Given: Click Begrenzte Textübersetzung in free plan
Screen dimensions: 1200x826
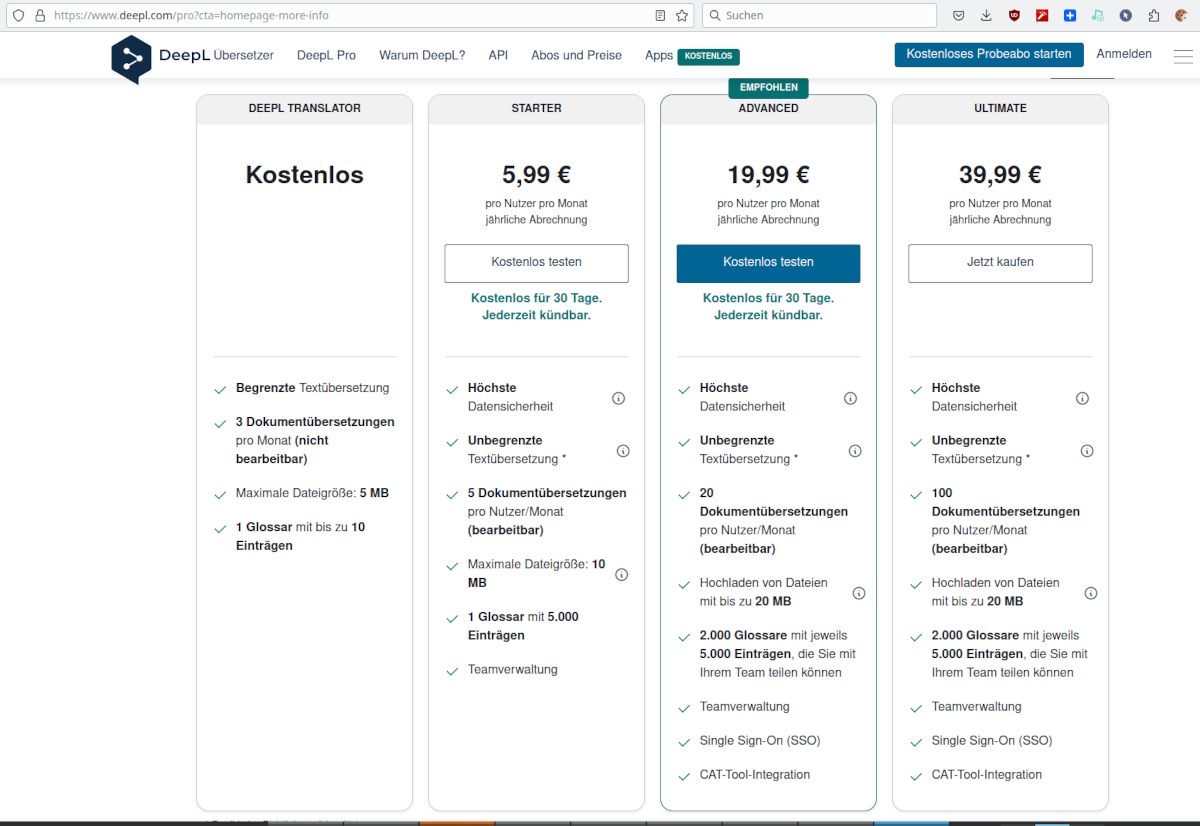Looking at the screenshot, I should 313,388.
